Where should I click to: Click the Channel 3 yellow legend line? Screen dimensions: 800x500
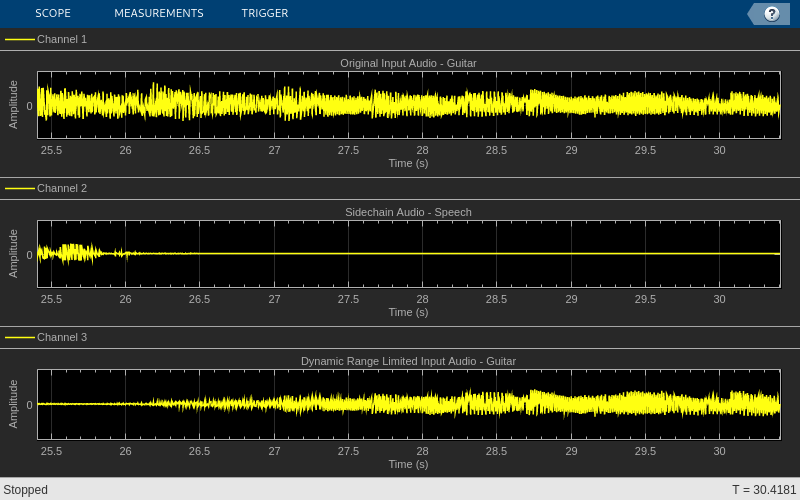coord(20,337)
